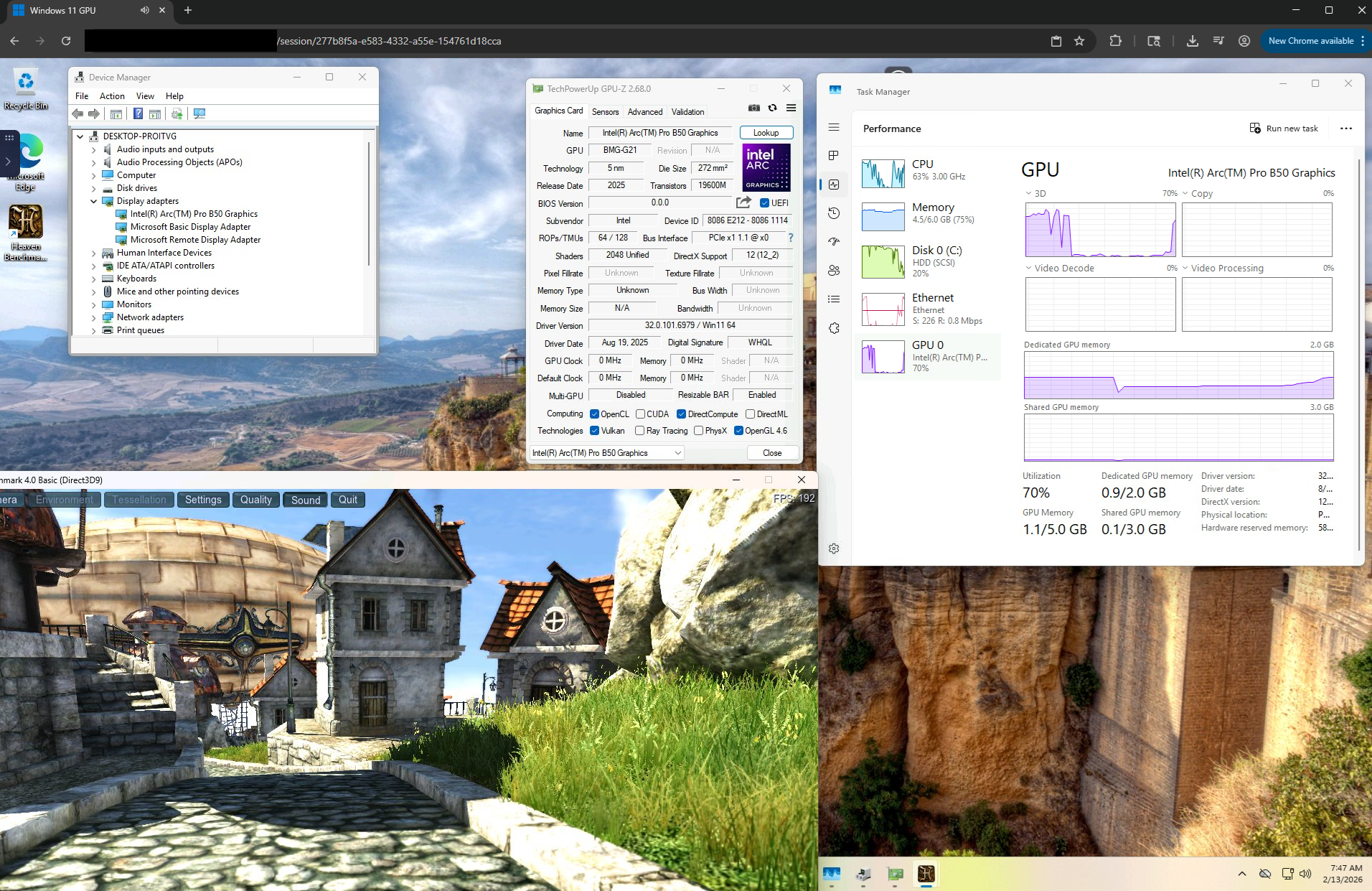
Task: Switch to the Advanced tab in GPU-Z
Action: tap(645, 112)
